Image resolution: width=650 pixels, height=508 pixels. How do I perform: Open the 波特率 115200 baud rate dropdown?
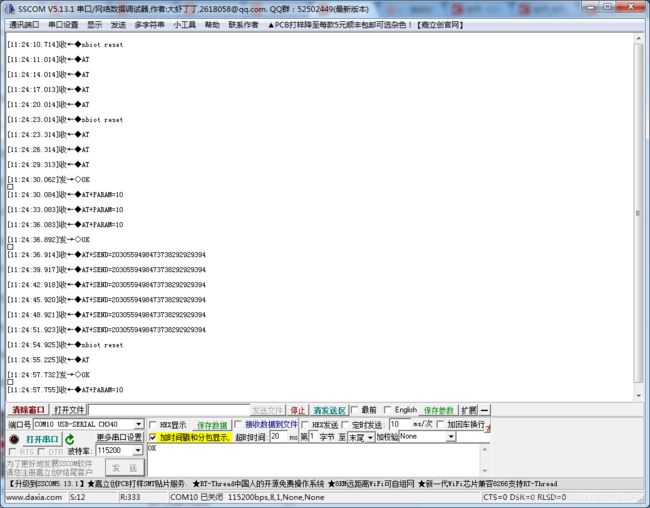138,451
